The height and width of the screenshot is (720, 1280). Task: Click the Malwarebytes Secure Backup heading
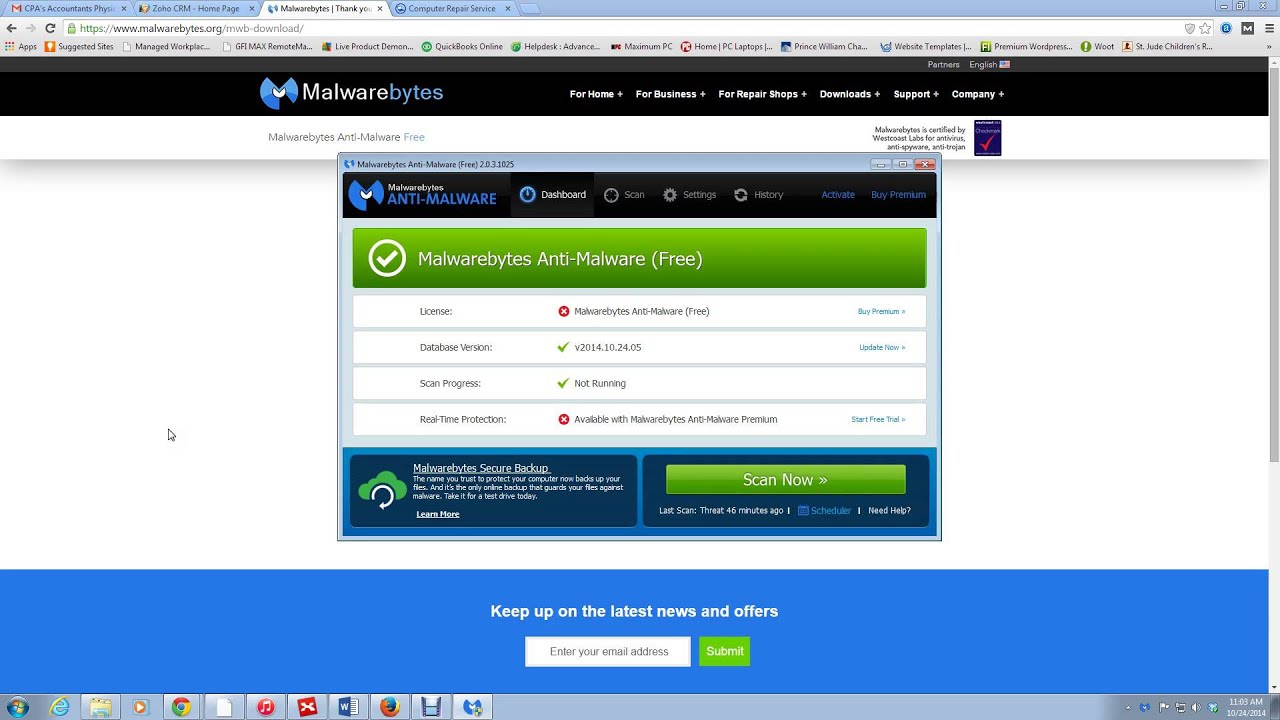(481, 468)
